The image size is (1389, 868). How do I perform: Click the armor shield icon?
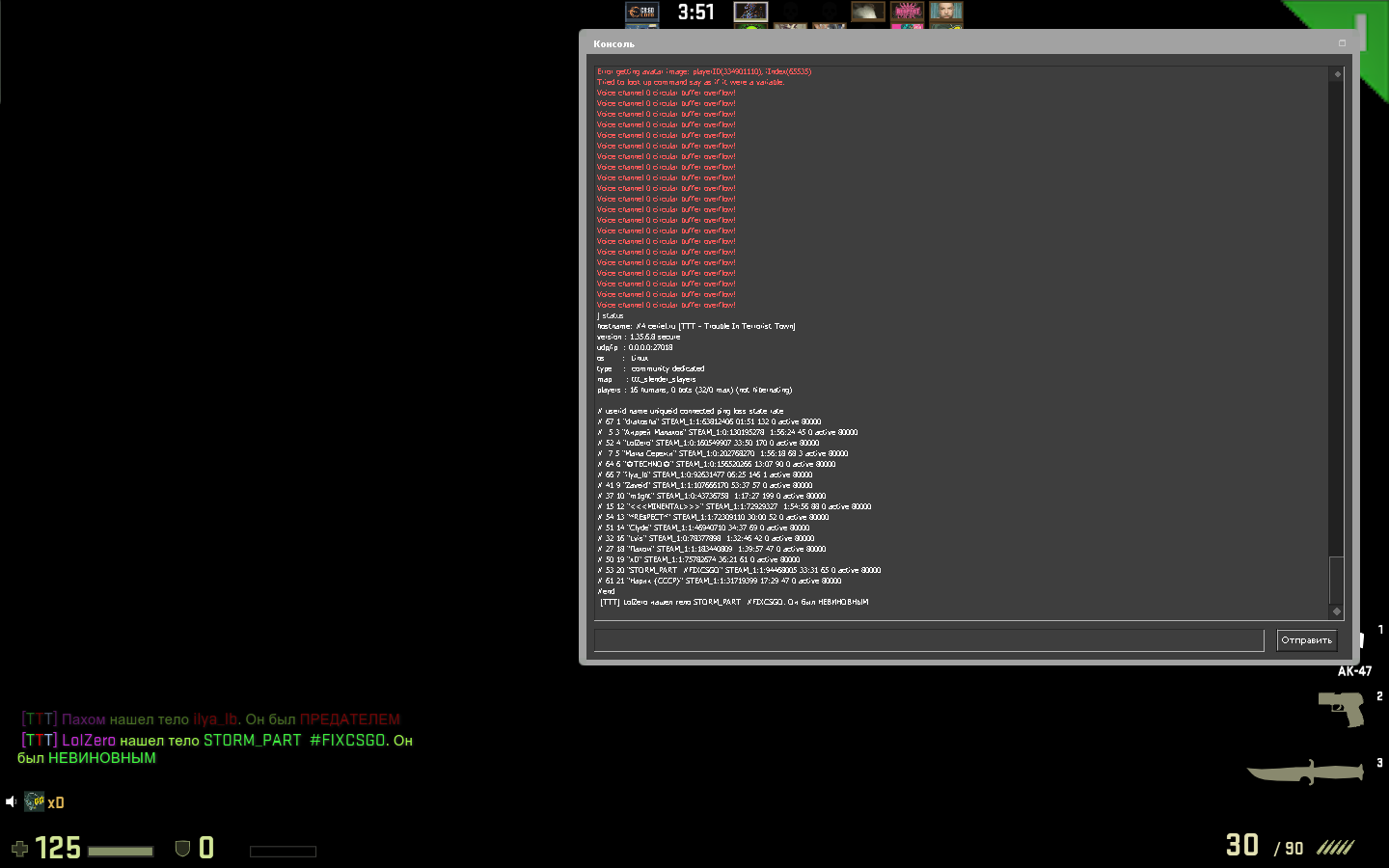point(182,849)
